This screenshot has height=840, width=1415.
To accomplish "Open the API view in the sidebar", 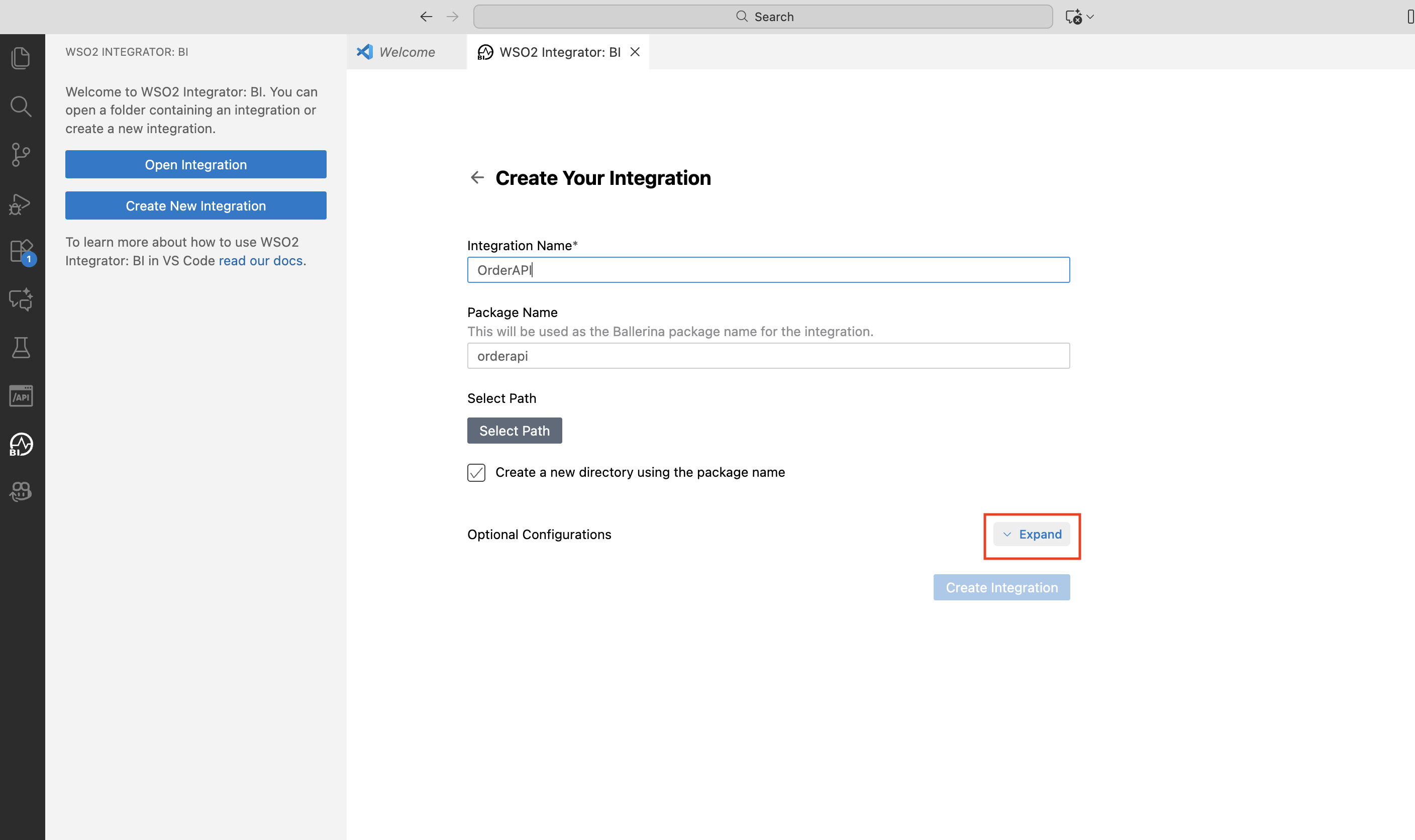I will click(x=21, y=396).
